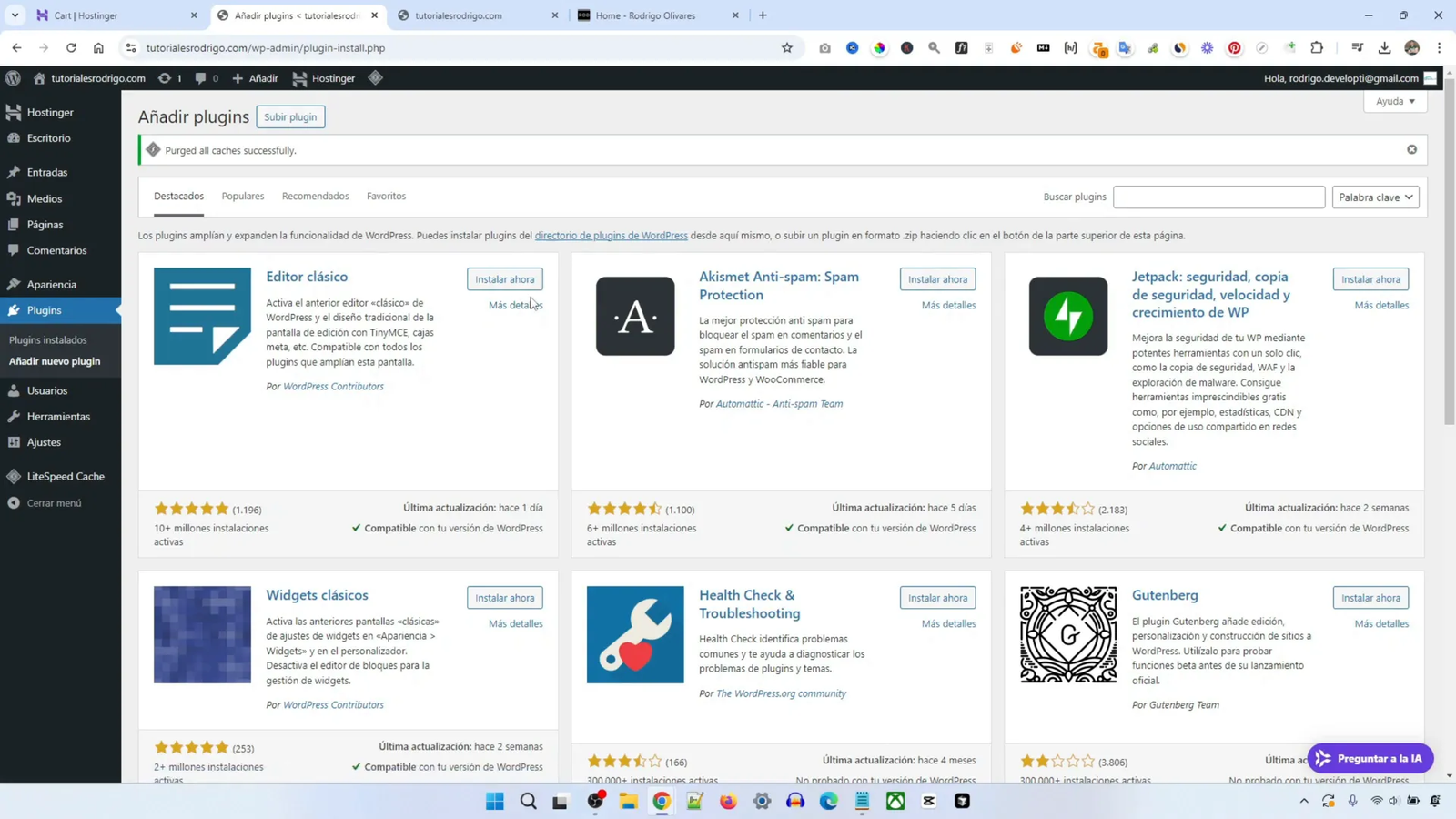Click the WordPress logo in the admin bar
1456x819 pixels.
[13, 78]
